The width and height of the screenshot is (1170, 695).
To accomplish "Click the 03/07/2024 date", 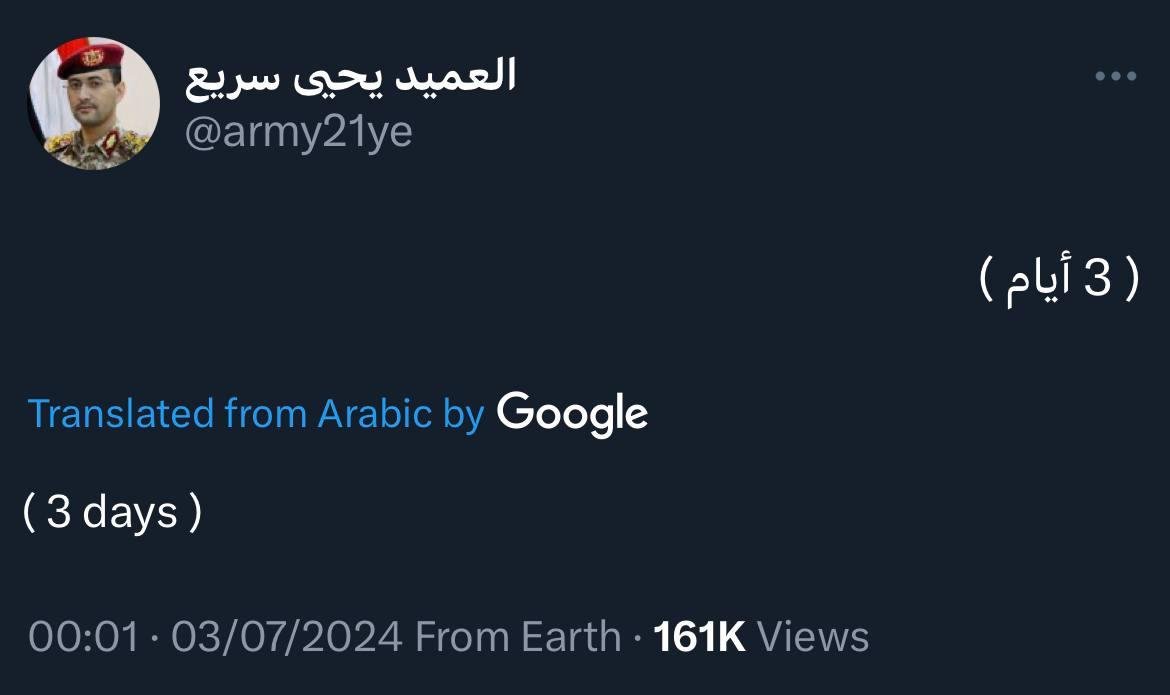I will (287, 637).
